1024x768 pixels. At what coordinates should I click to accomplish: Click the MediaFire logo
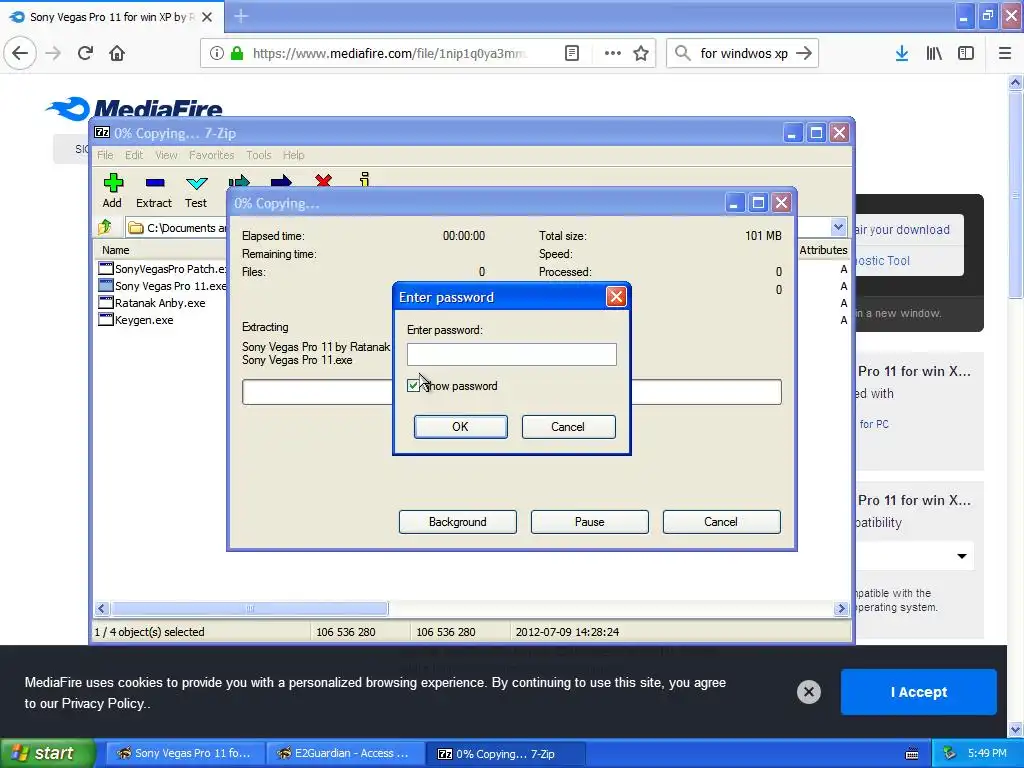[x=135, y=108]
